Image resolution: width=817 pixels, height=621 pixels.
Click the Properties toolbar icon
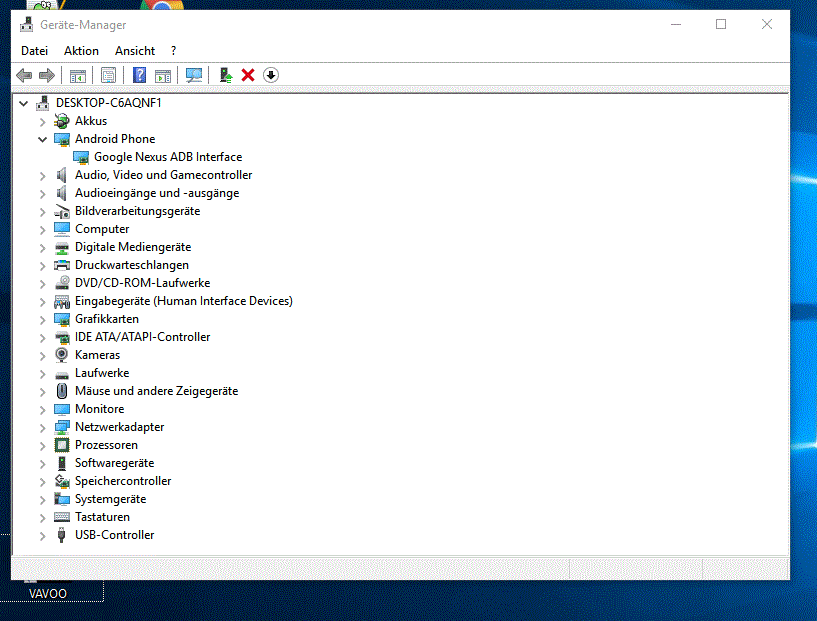click(x=108, y=75)
